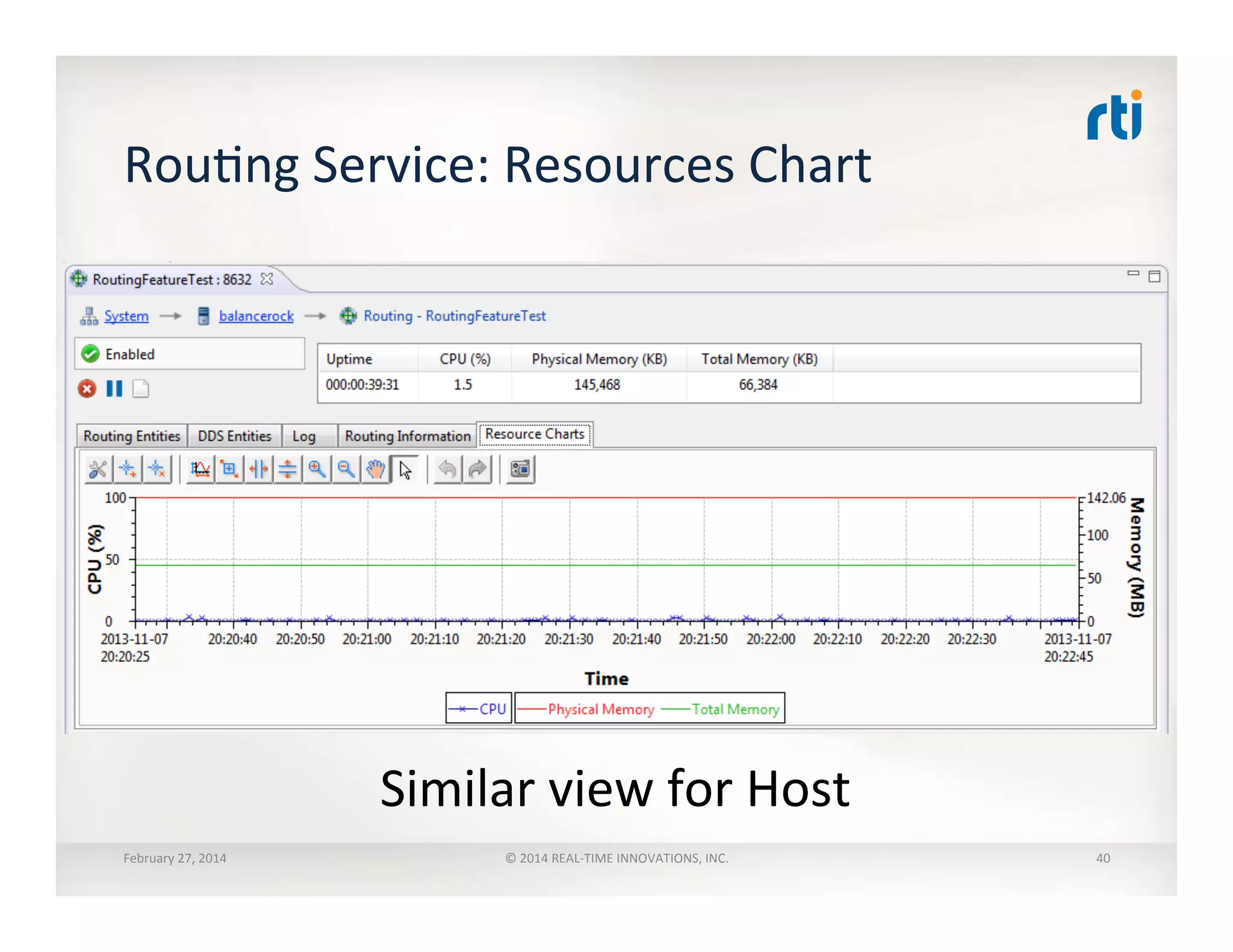Click the undo arrow in chart toolbar
Viewport: 1233px width, 952px height.
[x=448, y=469]
